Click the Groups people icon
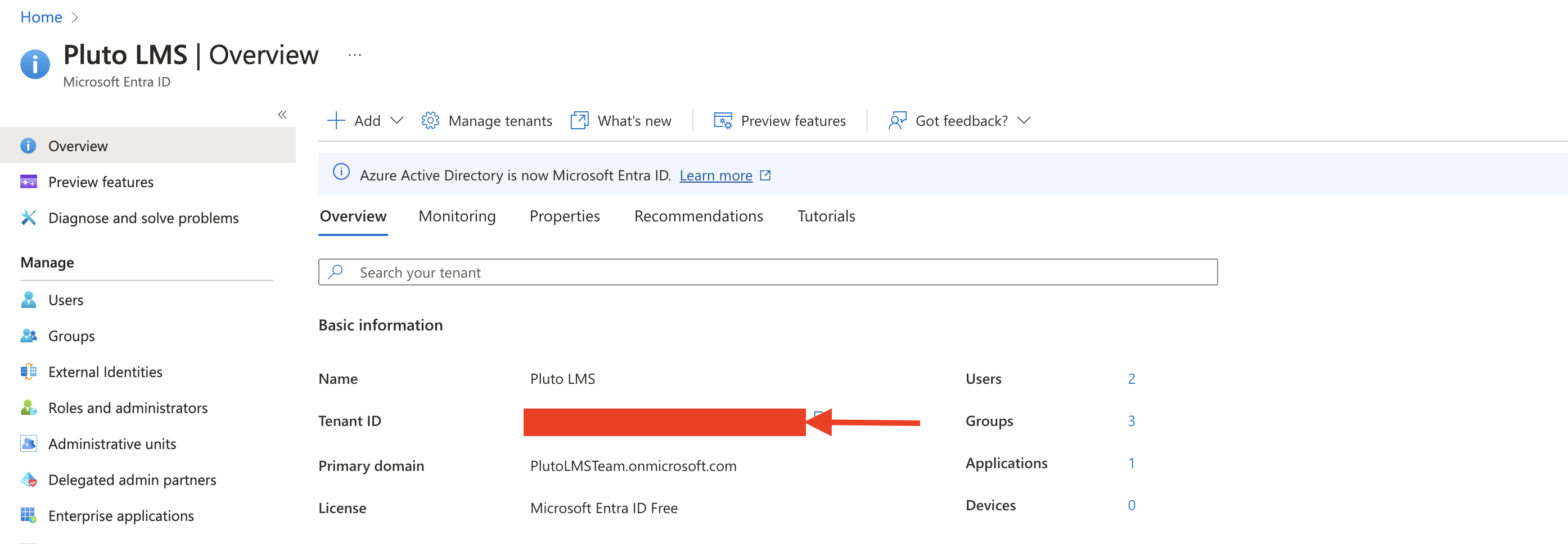The image size is (1568, 544). tap(28, 336)
